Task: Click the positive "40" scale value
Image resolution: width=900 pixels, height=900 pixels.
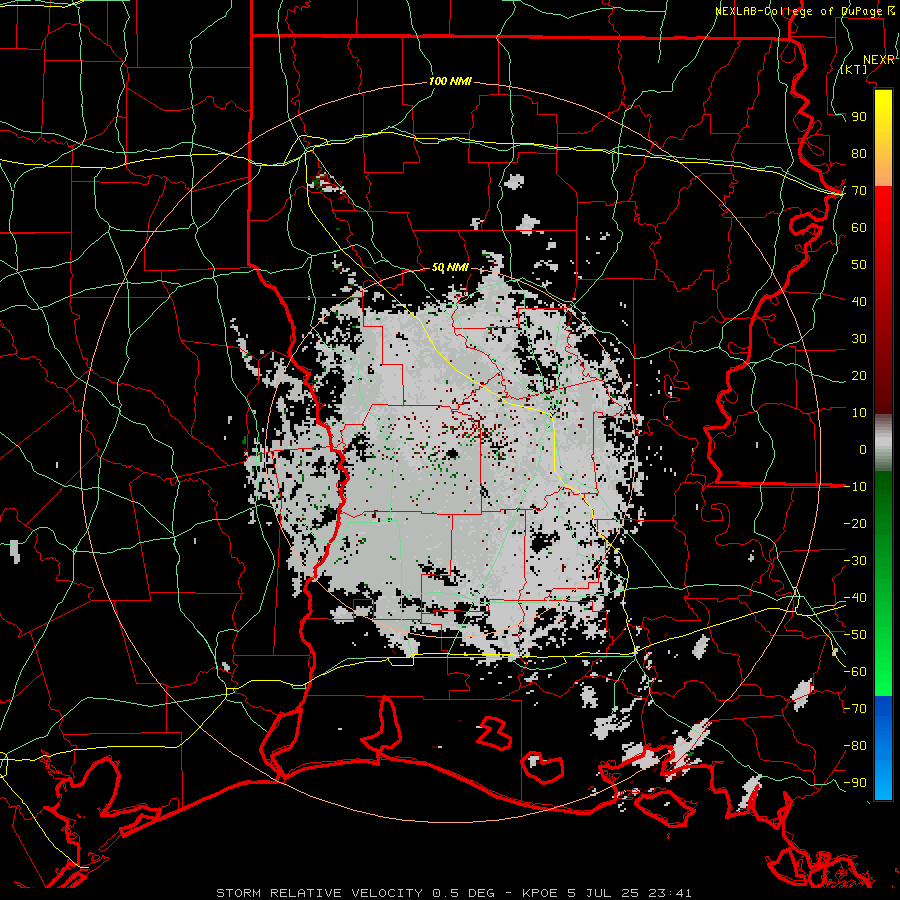Action: (x=859, y=301)
